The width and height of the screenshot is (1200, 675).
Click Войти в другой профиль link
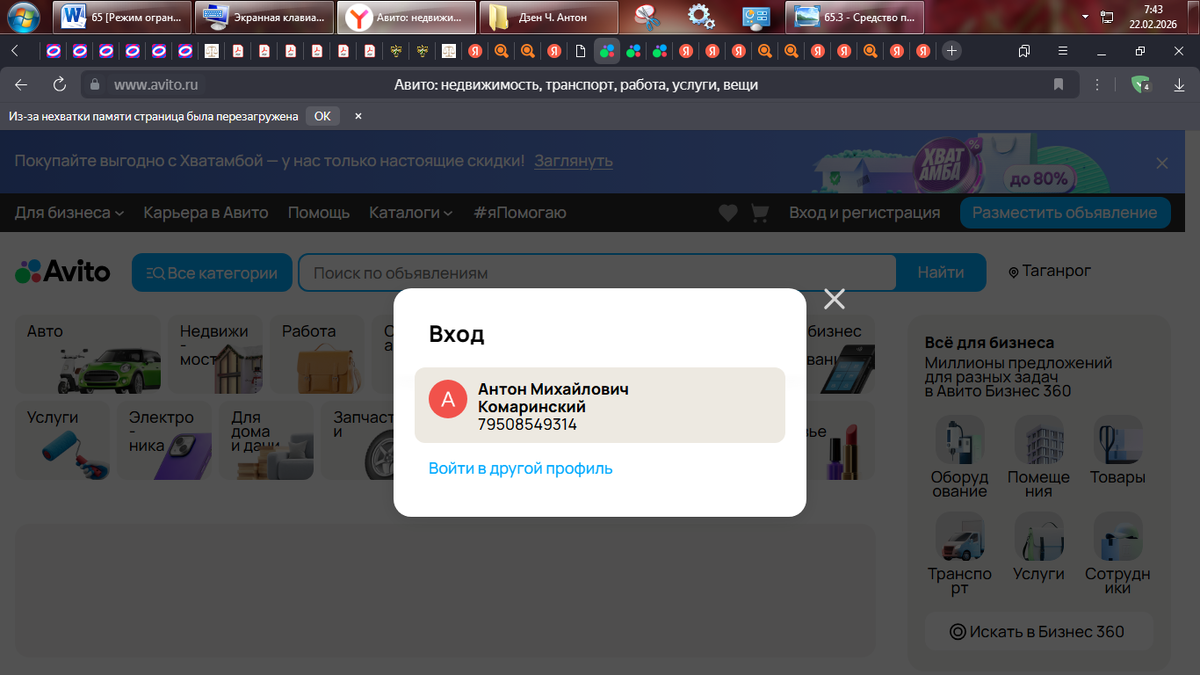[x=520, y=468]
